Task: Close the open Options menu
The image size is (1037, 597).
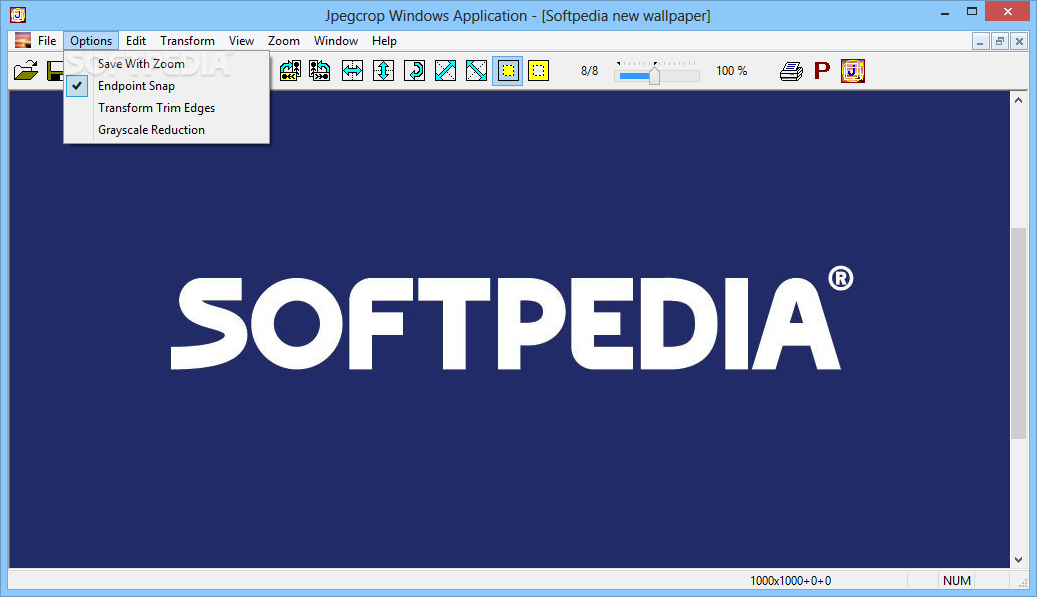Action: (91, 41)
